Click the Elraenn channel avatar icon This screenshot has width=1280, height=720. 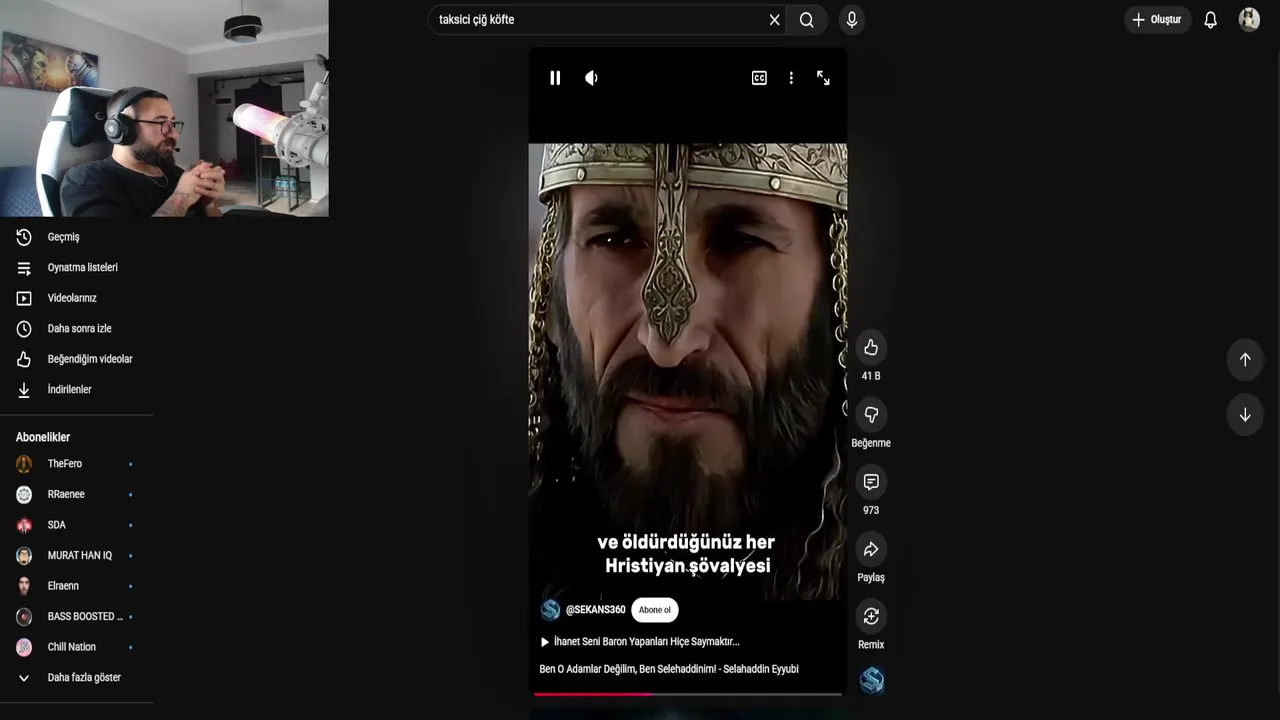[24, 586]
